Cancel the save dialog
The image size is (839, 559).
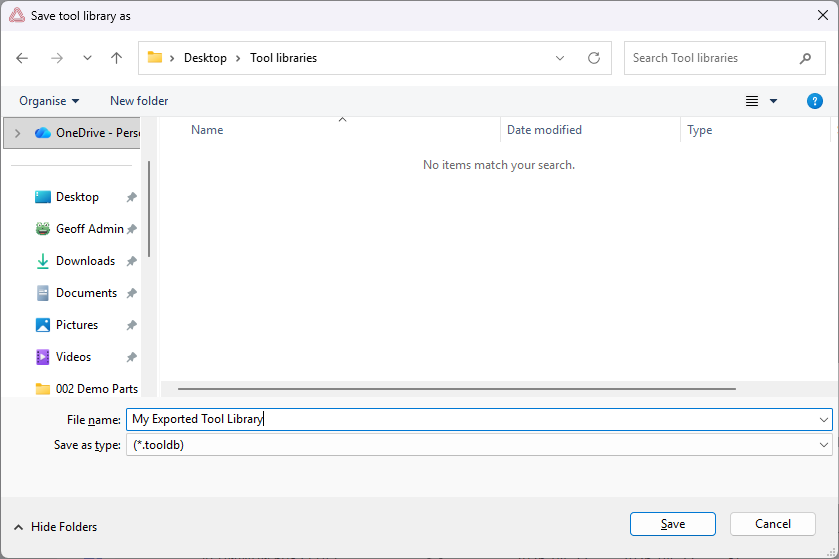[x=773, y=524]
